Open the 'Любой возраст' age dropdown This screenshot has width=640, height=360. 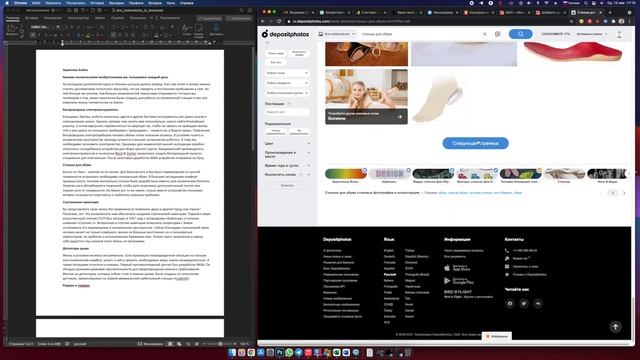click(287, 83)
